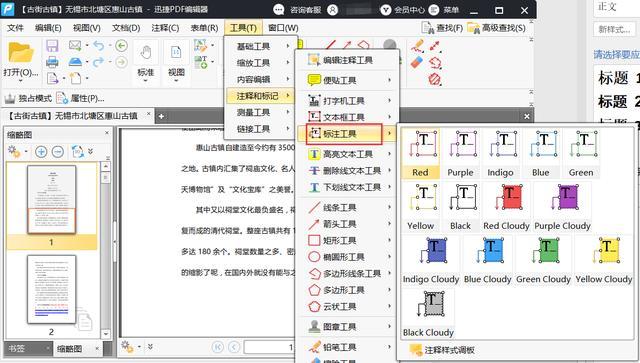
Task: Expand the 缩放工具 submenu
Action: [x=259, y=62]
